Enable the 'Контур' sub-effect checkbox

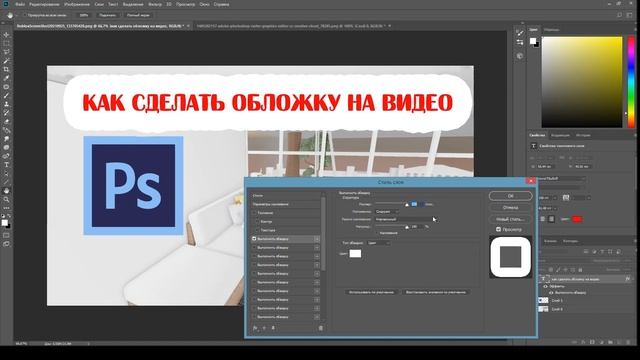click(258, 221)
